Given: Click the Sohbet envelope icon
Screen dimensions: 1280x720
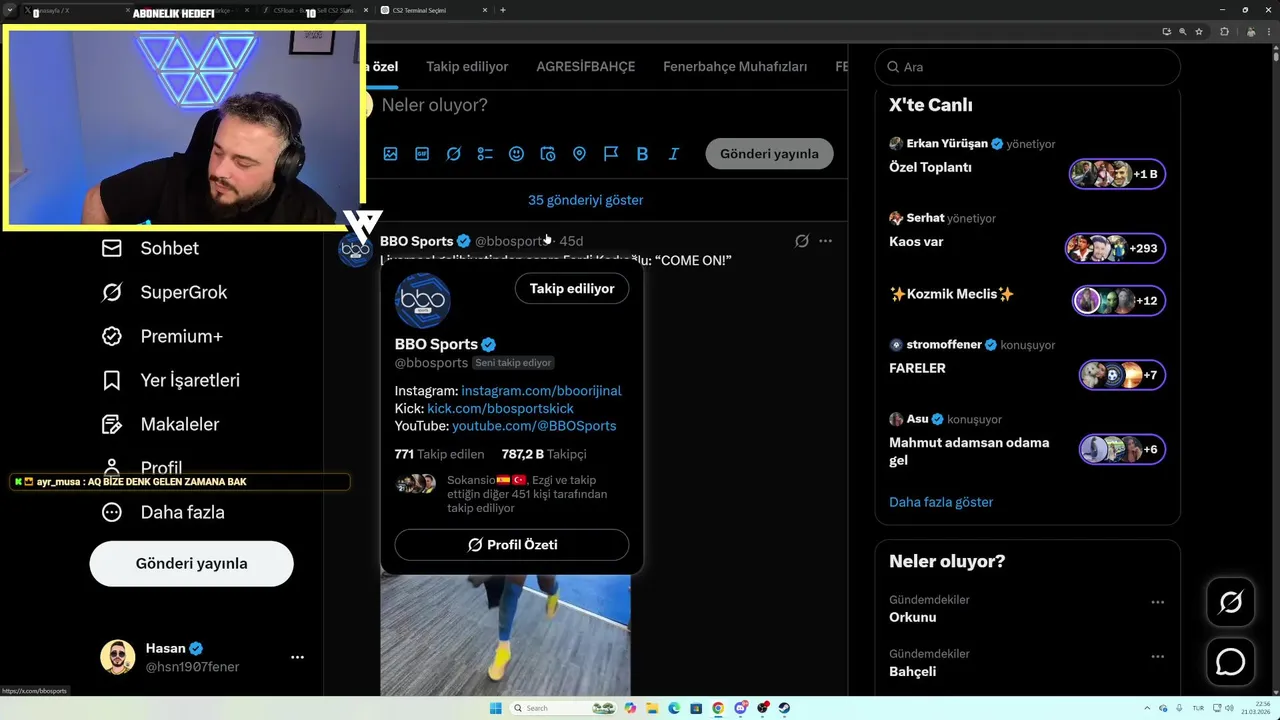Looking at the screenshot, I should [x=112, y=248].
